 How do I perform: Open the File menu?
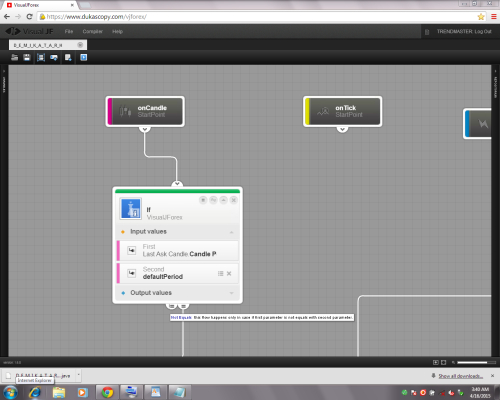point(69,31)
